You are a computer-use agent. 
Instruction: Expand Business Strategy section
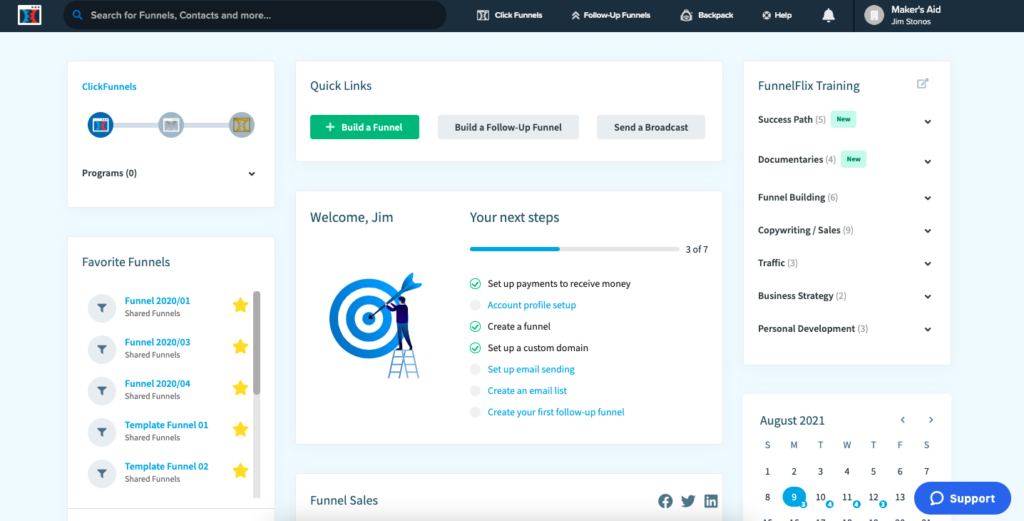(x=927, y=296)
